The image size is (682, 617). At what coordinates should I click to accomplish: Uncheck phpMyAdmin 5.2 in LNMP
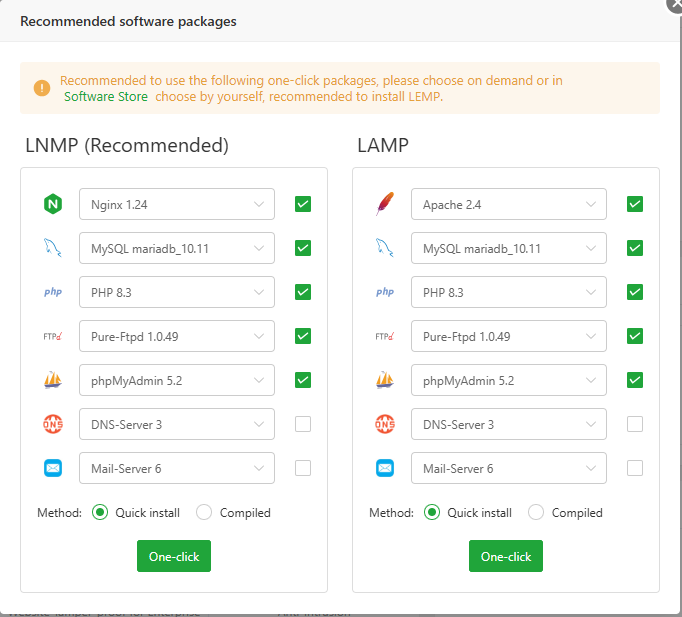point(303,380)
